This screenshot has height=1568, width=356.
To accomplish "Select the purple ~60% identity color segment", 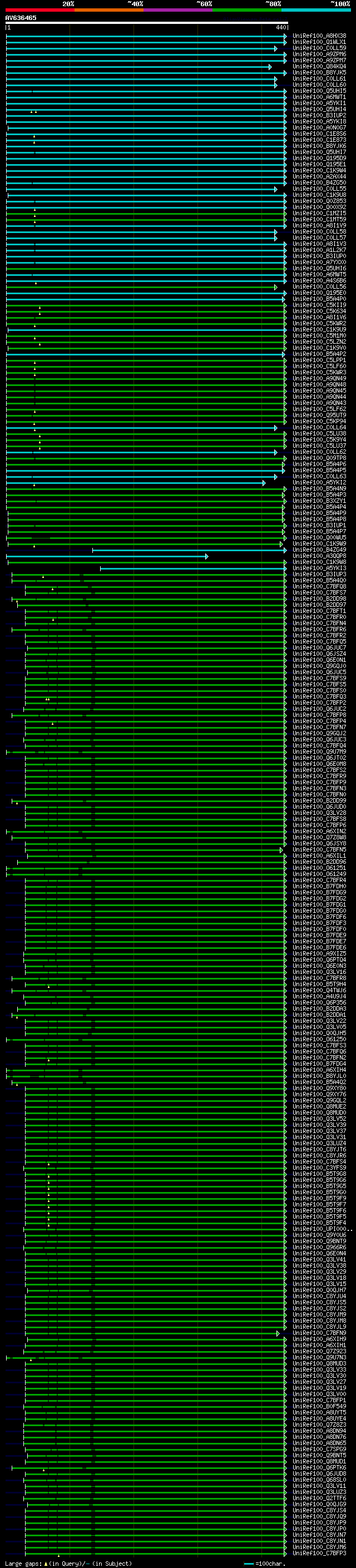I will 179,10.
